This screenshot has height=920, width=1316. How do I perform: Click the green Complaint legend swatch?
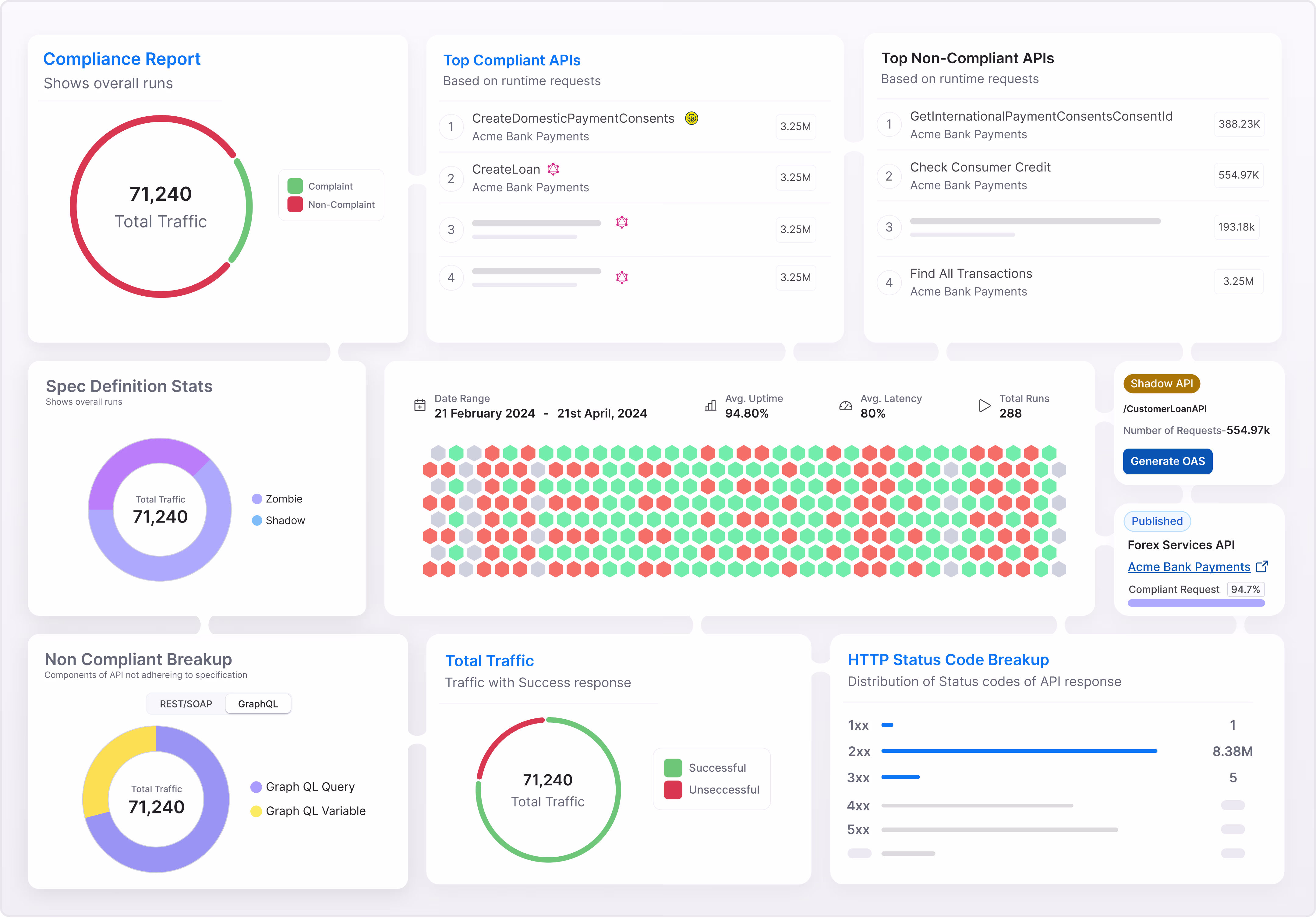(x=295, y=186)
